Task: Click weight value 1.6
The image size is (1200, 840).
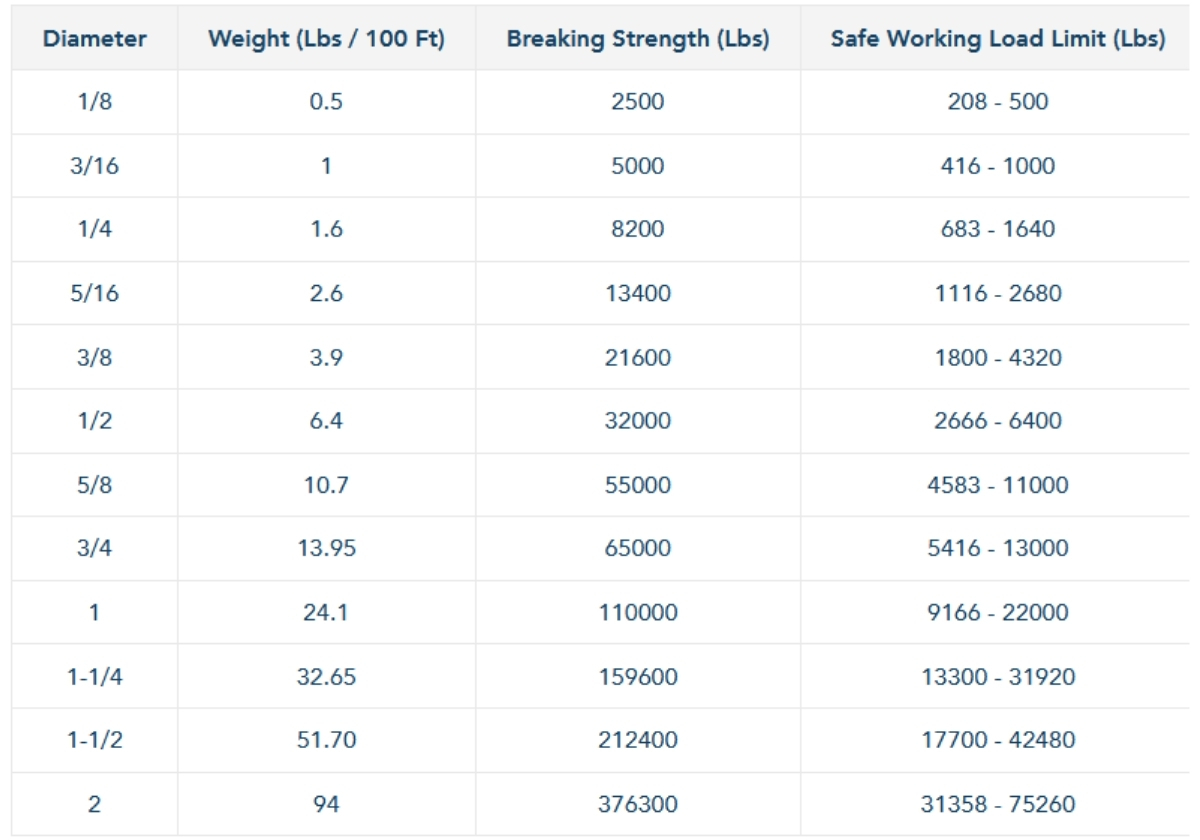Action: tap(326, 229)
